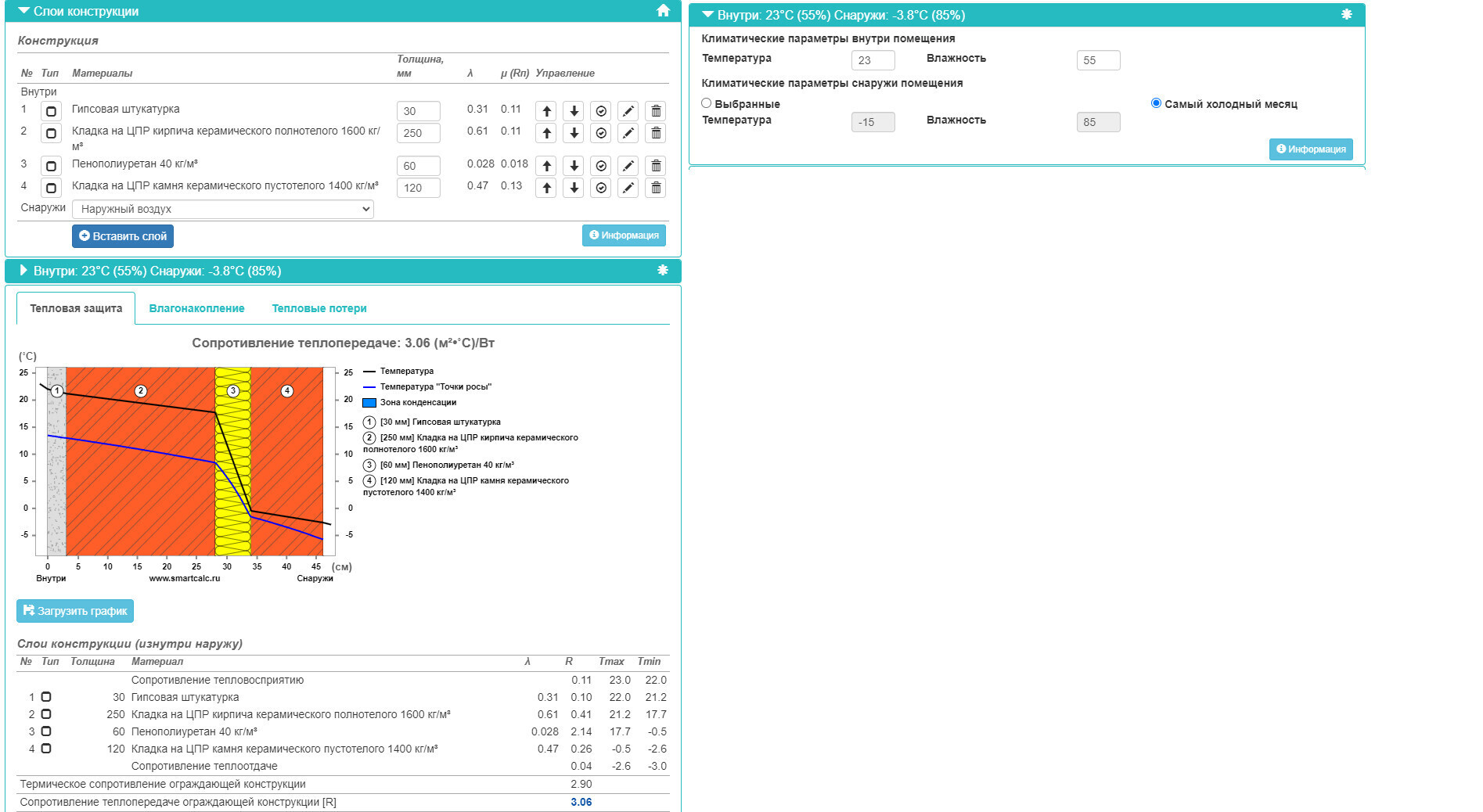Viewport: 1483px width, 812px height.
Task: Toggle type box for Пенополиуретан layer
Action: coord(51,166)
